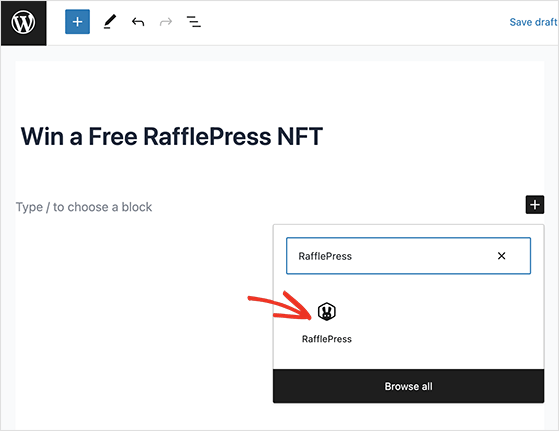This screenshot has width=559, height=431.
Task: Undo the last change
Action: coord(138,22)
